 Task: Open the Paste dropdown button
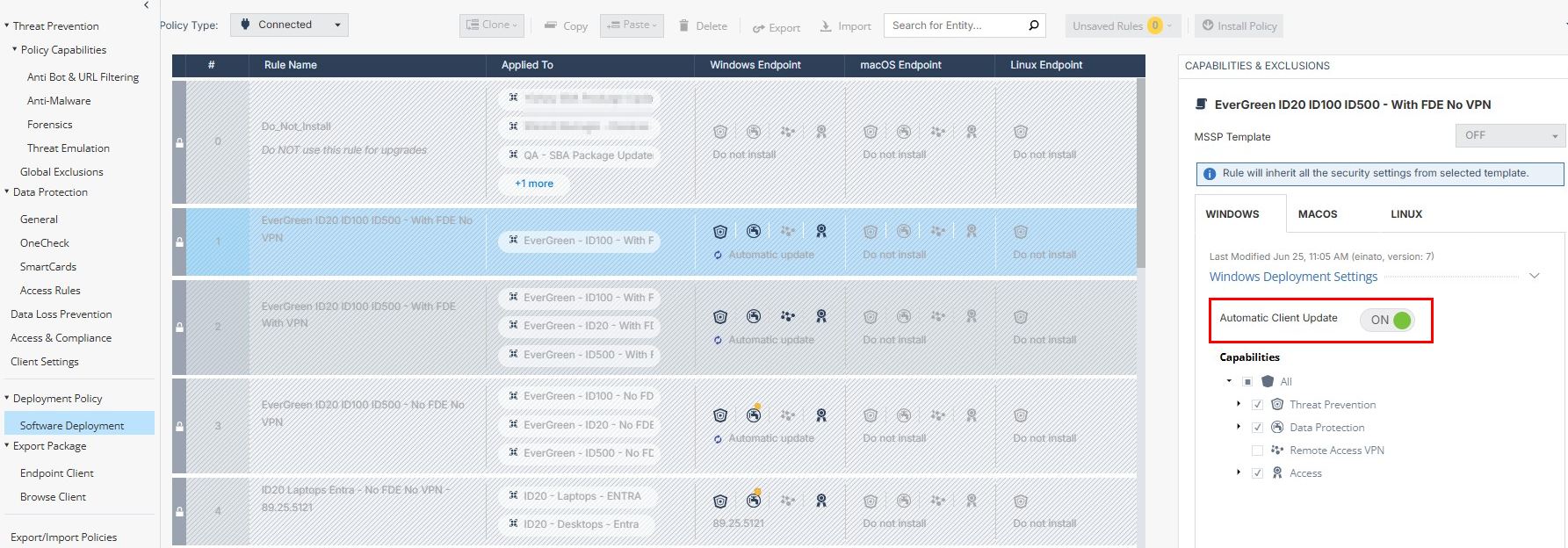(632, 25)
